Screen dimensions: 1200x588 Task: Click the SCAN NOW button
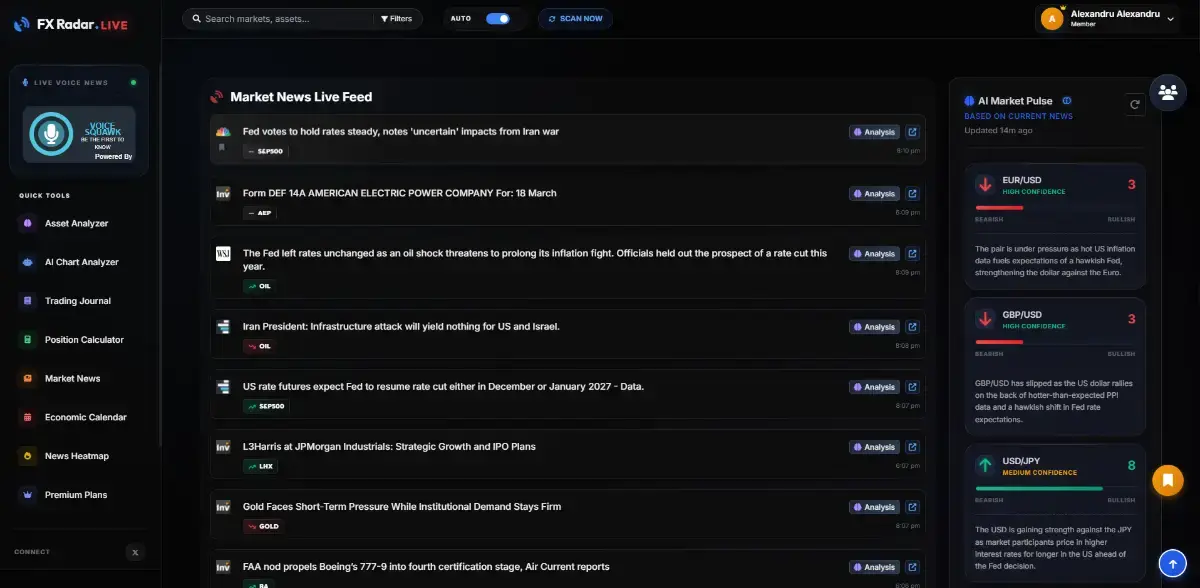pos(576,19)
